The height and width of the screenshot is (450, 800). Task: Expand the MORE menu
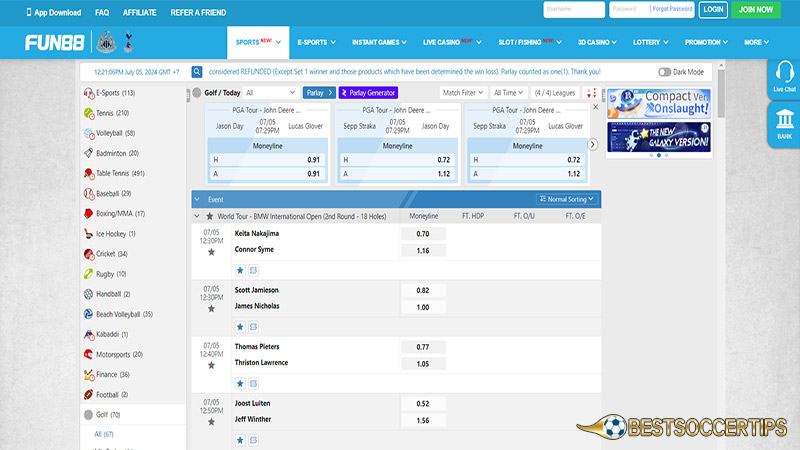point(756,42)
